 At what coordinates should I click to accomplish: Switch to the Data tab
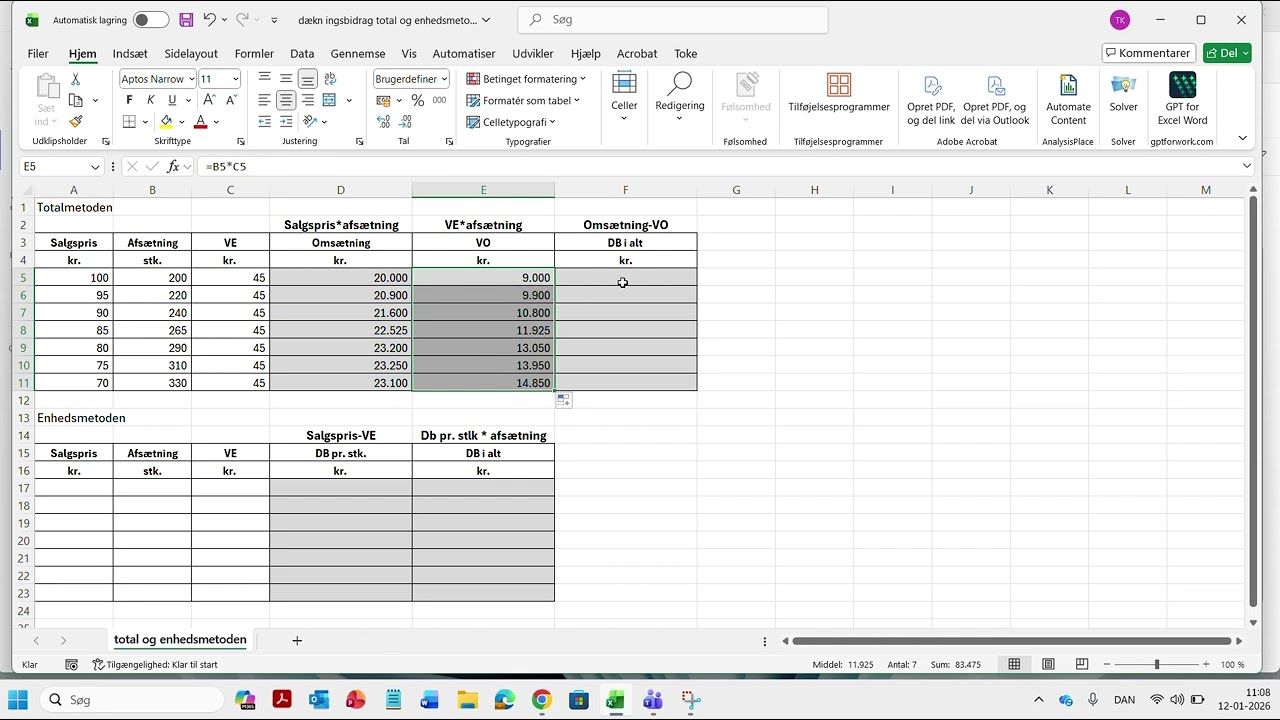point(302,54)
